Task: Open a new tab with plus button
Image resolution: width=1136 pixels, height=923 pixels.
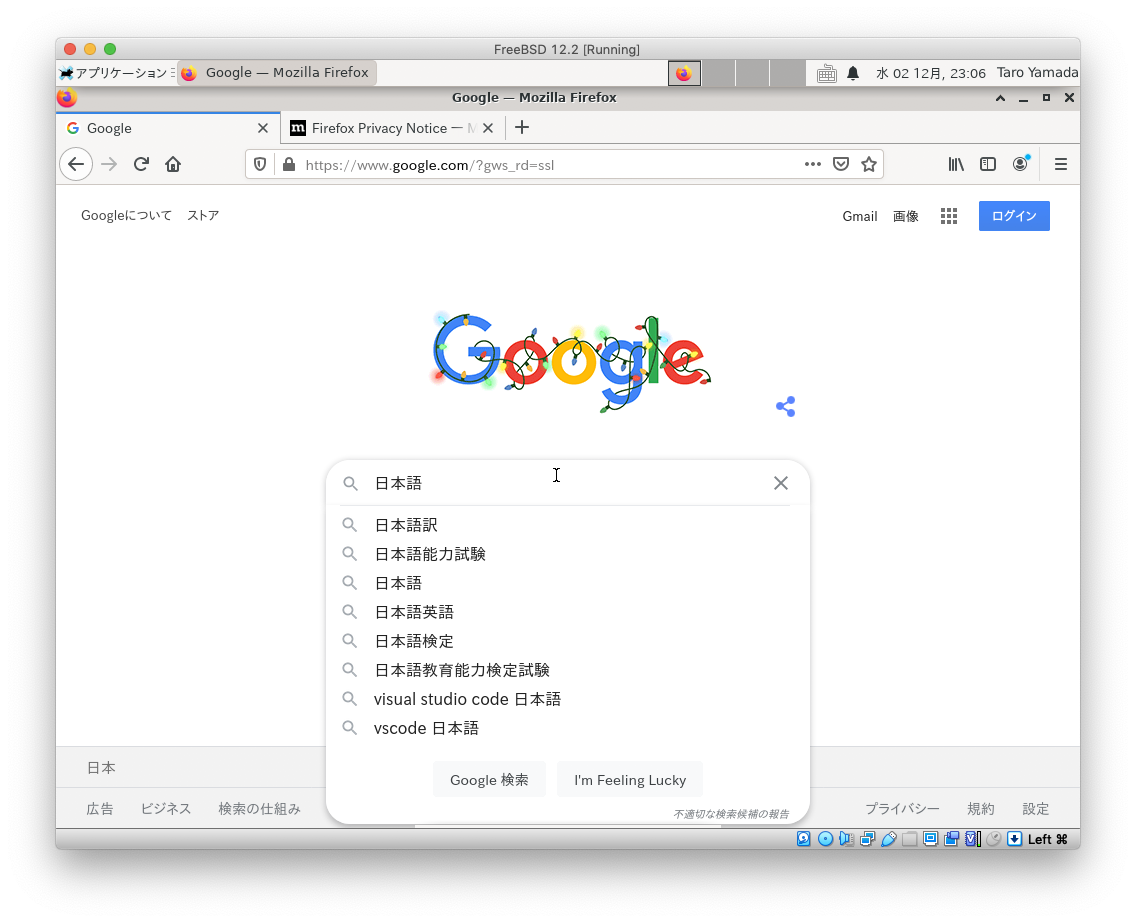Action: coord(521,127)
